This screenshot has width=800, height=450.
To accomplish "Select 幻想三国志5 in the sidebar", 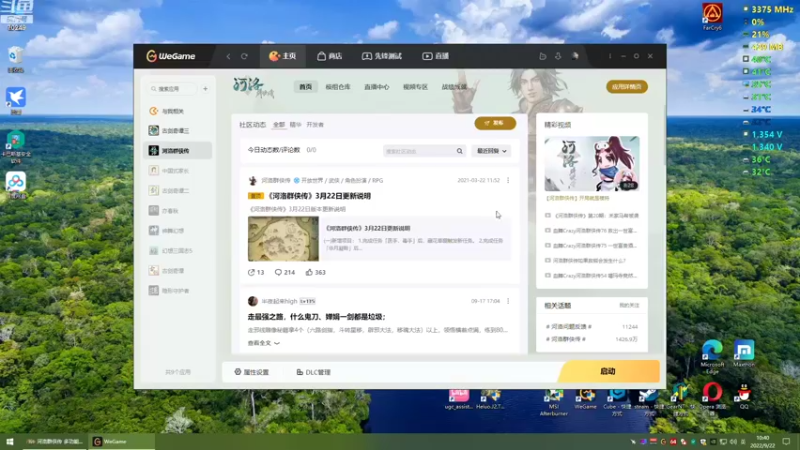I will coord(178,251).
